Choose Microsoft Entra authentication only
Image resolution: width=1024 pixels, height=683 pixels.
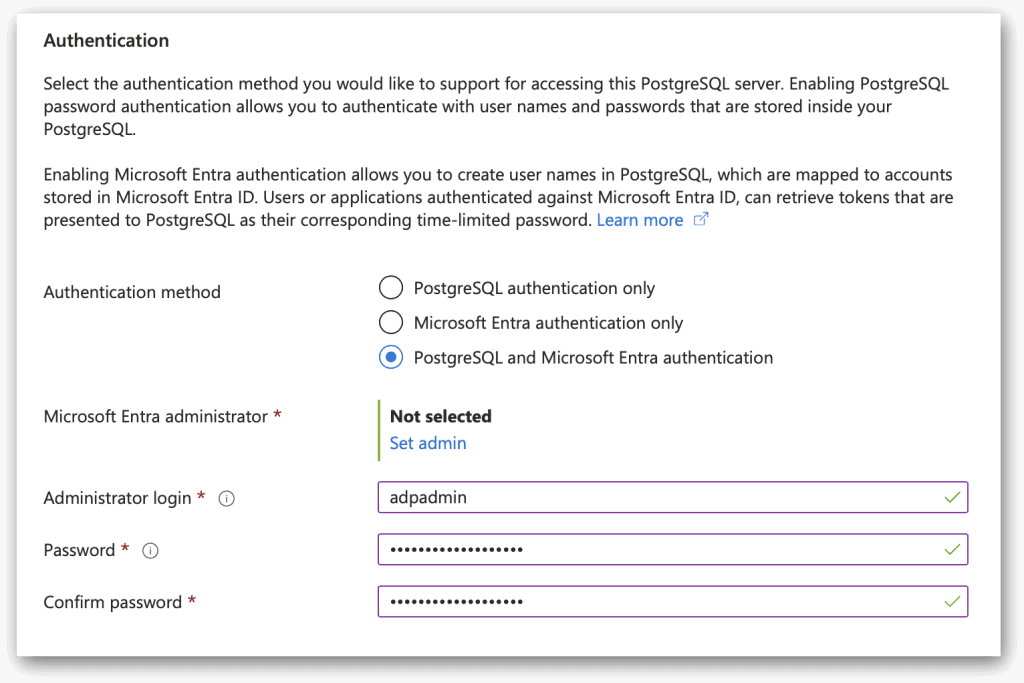(391, 322)
